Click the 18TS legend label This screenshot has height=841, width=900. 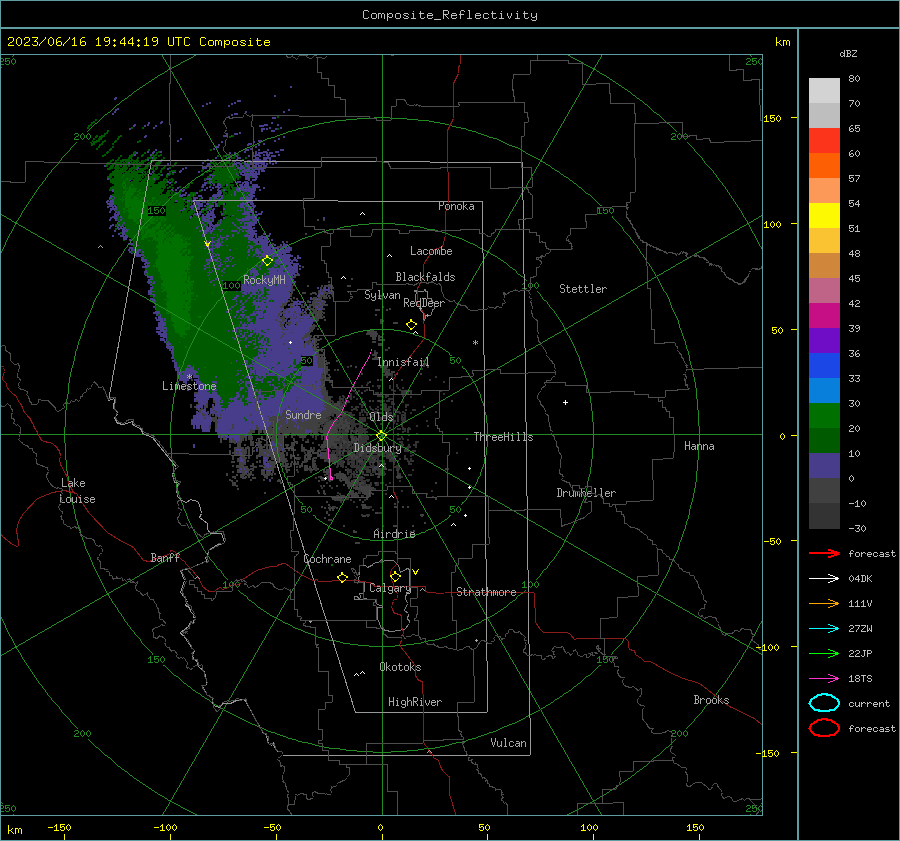[860, 679]
